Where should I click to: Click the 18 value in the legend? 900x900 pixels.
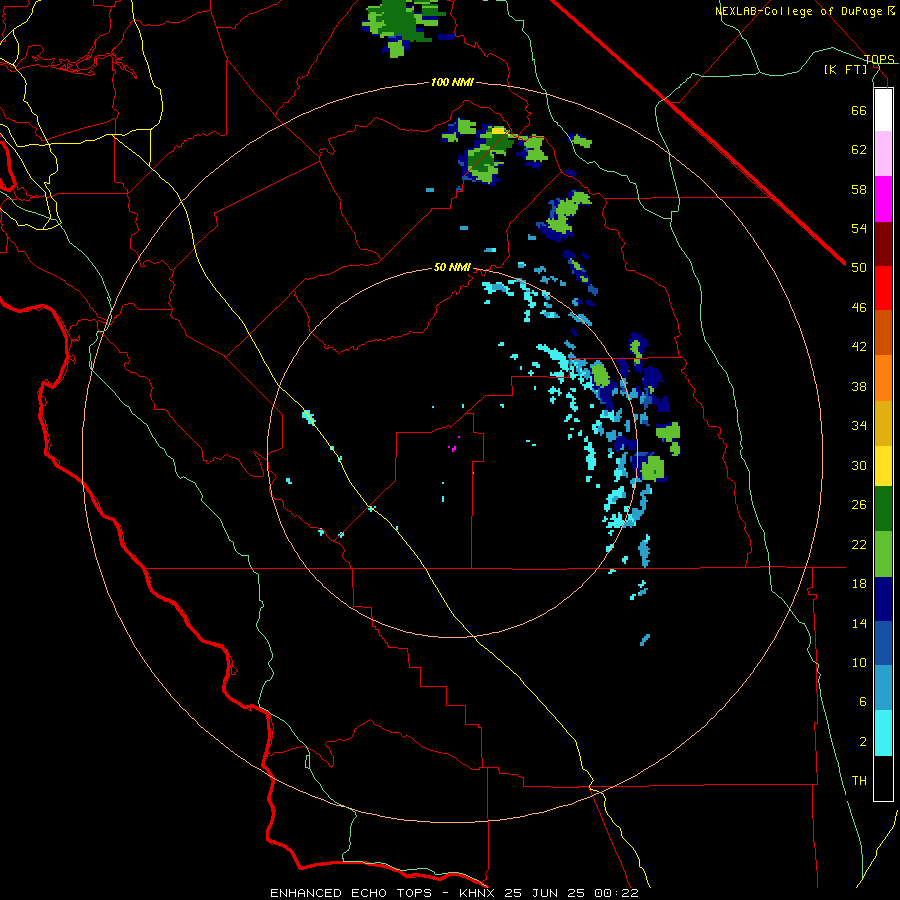[859, 584]
